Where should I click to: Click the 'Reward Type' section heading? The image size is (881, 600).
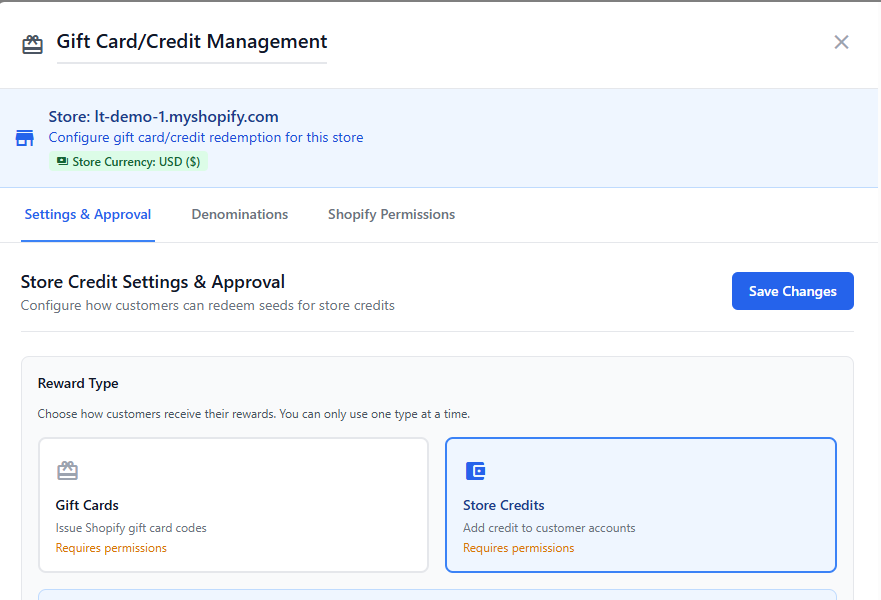pyautogui.click(x=78, y=383)
